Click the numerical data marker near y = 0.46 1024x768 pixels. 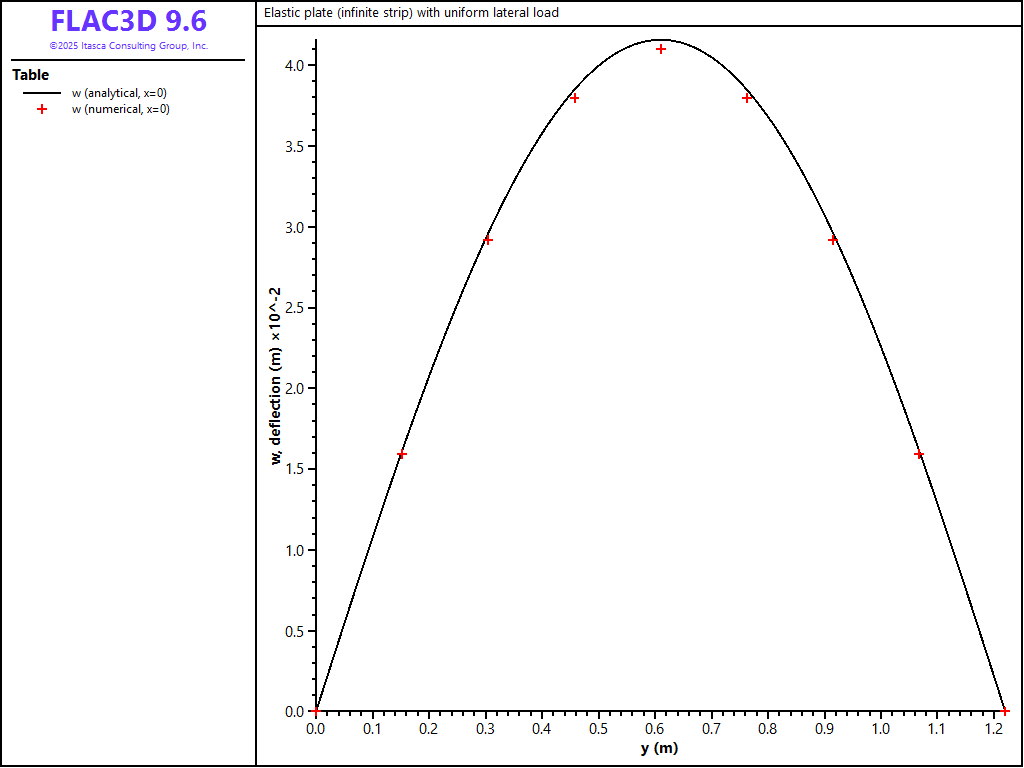click(x=574, y=98)
